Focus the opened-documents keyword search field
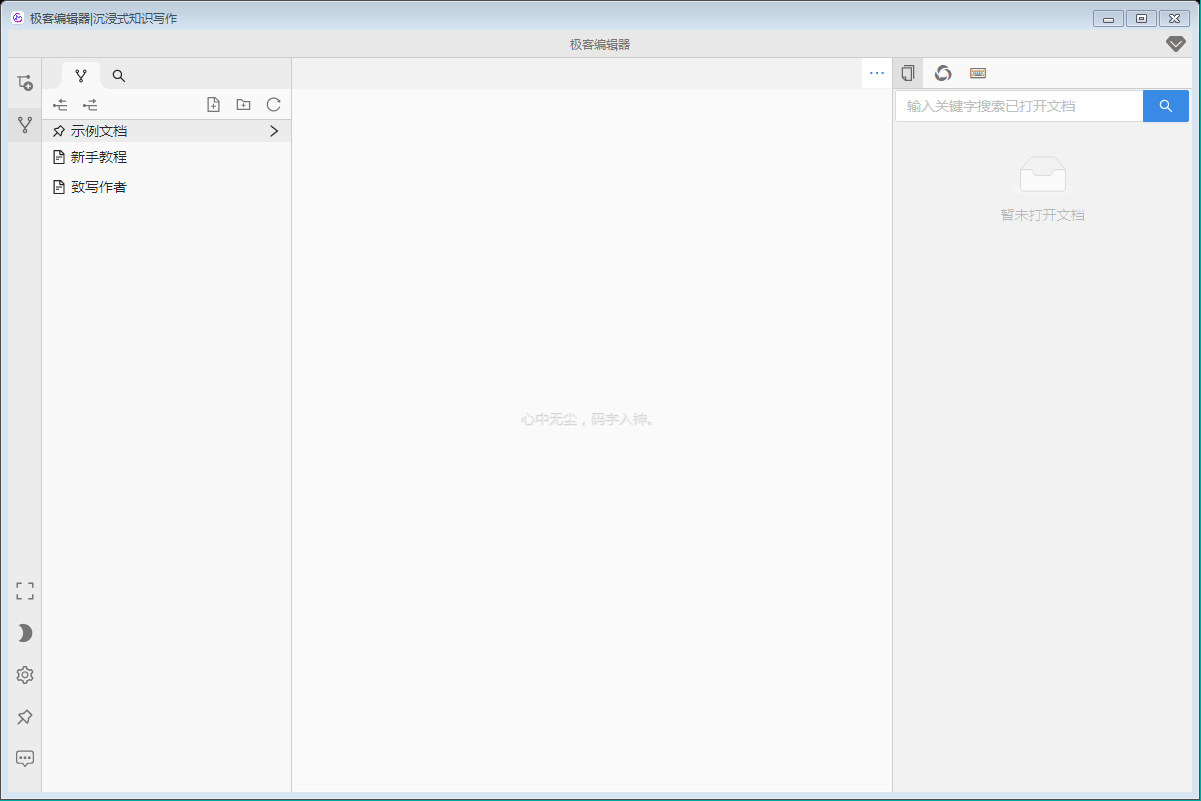 tap(1018, 106)
